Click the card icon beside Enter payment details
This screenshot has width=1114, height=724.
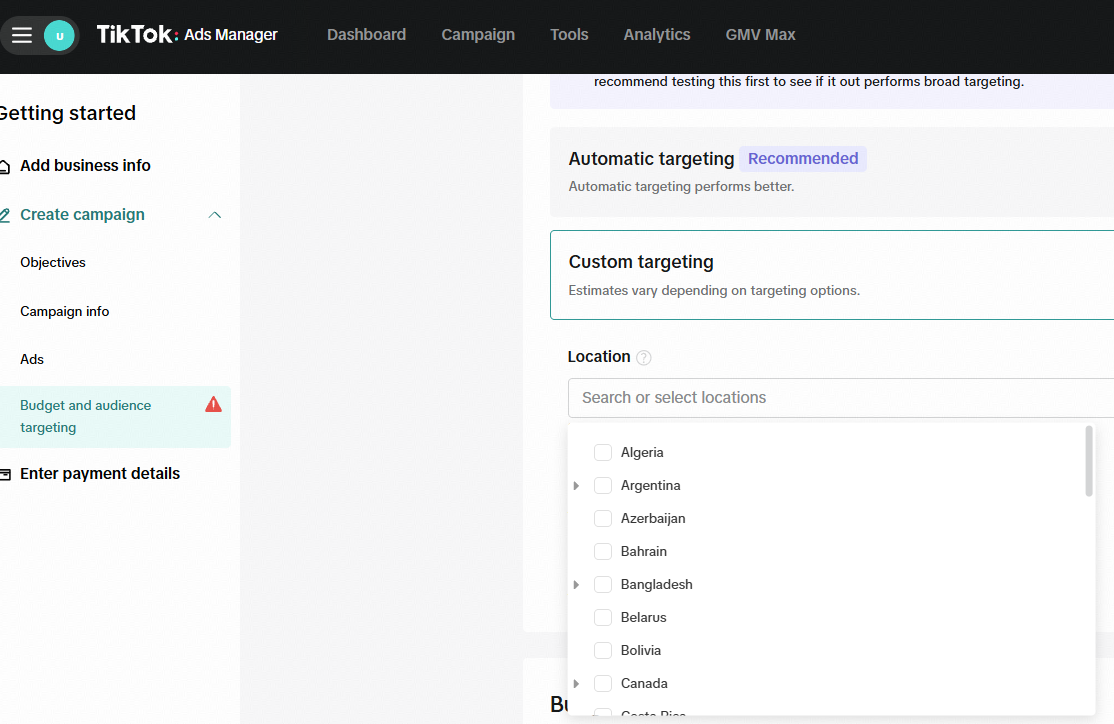(5, 474)
